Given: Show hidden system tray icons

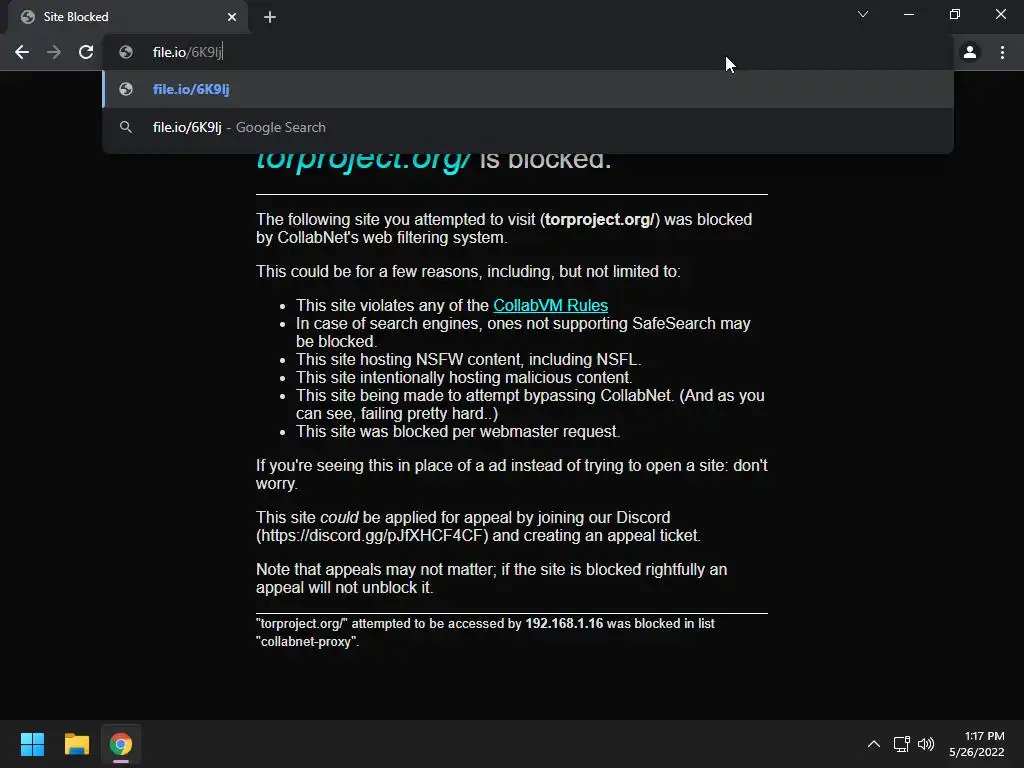Looking at the screenshot, I should pyautogui.click(x=873, y=744).
